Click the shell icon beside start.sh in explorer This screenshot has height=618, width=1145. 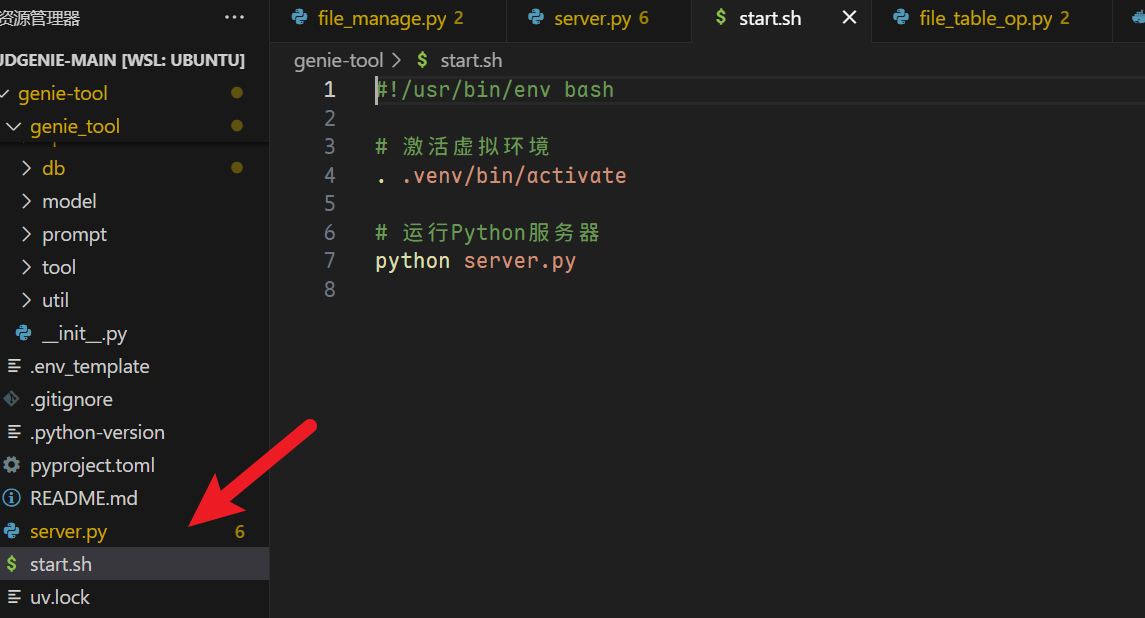pos(12,564)
